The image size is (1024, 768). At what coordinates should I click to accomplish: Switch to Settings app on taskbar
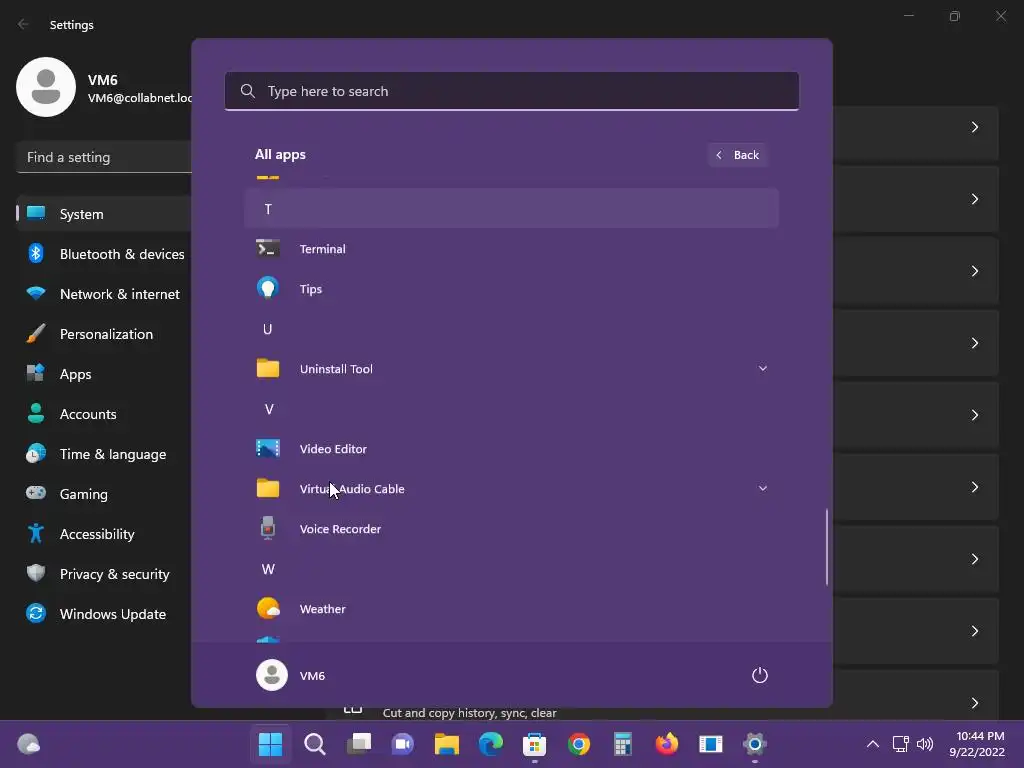pyautogui.click(x=754, y=744)
